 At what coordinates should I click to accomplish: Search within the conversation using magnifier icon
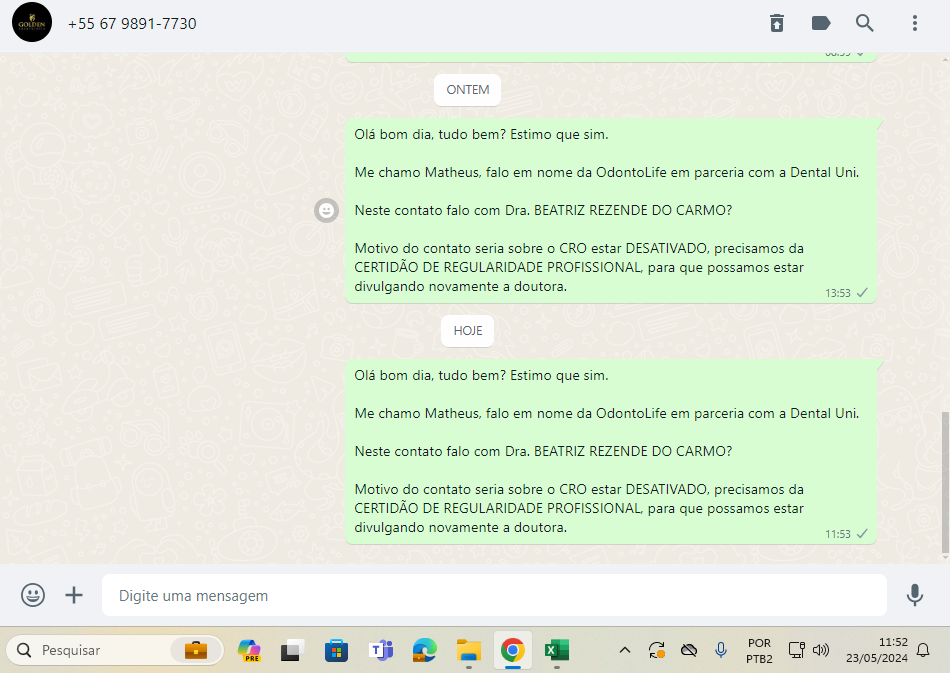pos(865,23)
